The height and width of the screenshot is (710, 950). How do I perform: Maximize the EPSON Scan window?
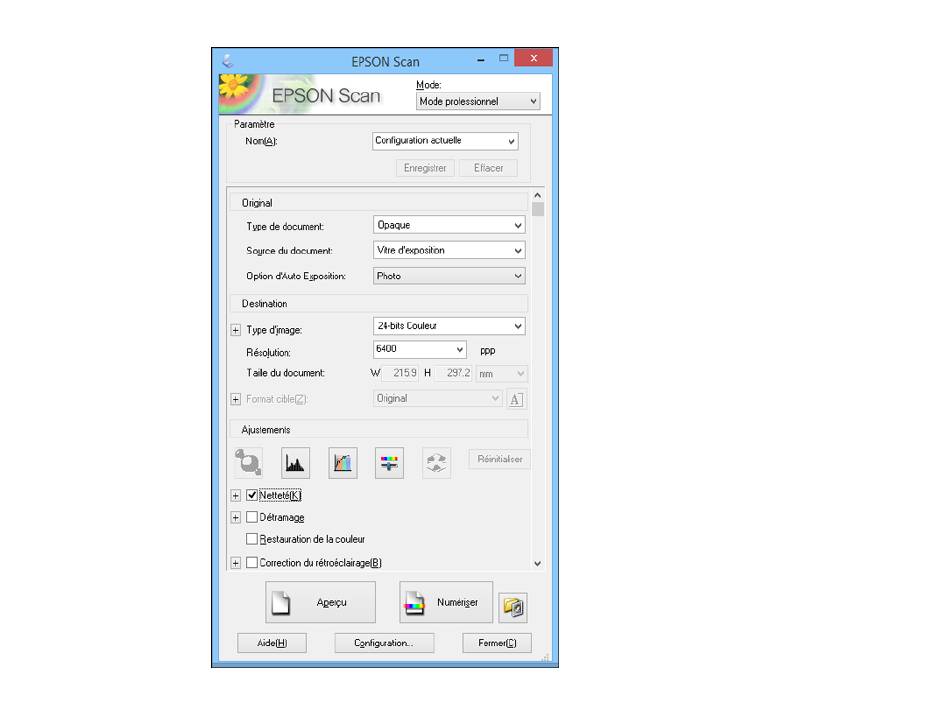point(503,58)
